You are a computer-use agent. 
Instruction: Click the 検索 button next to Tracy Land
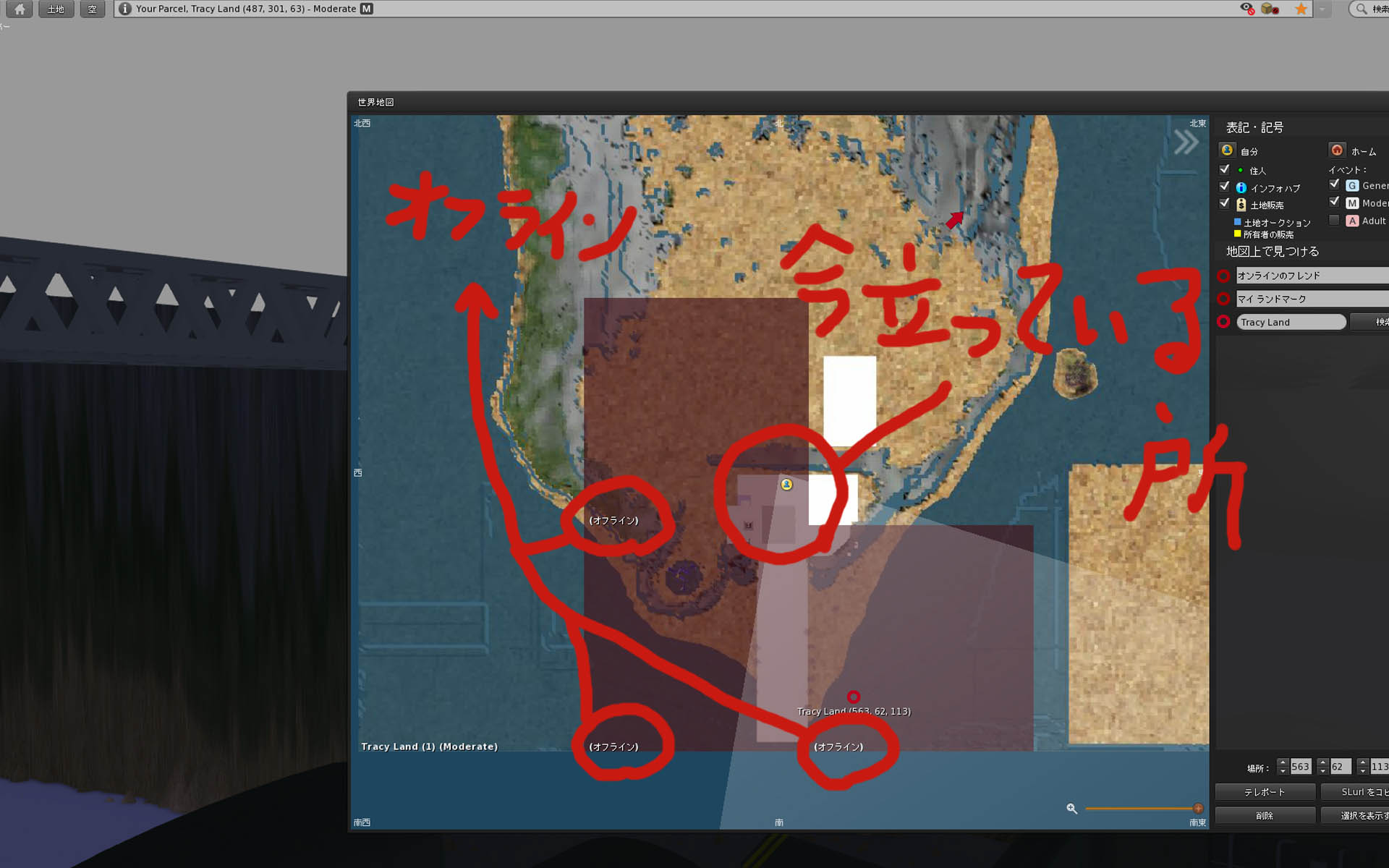tap(1371, 322)
